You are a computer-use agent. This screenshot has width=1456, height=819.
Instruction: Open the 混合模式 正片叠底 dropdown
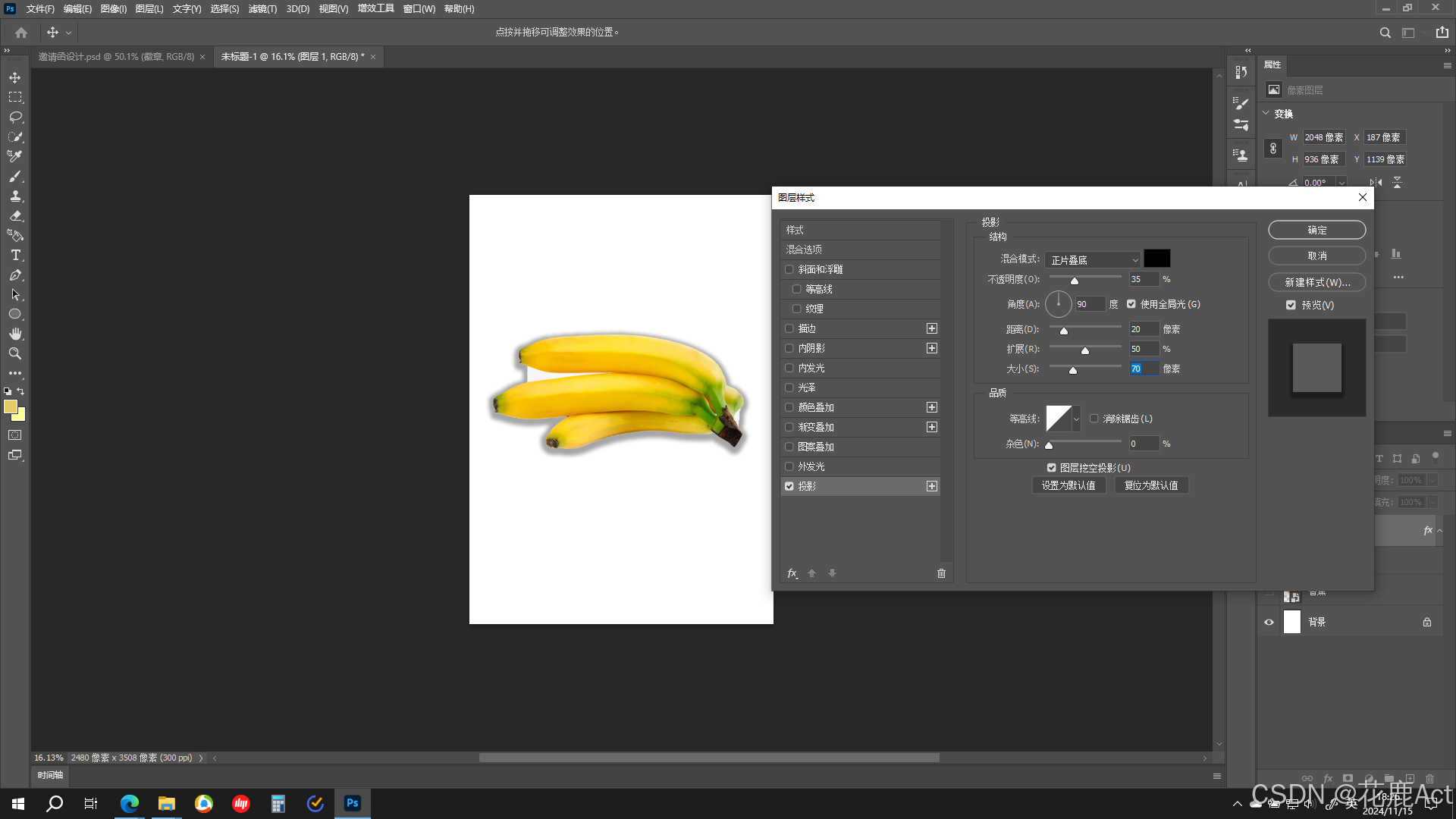[1093, 259]
